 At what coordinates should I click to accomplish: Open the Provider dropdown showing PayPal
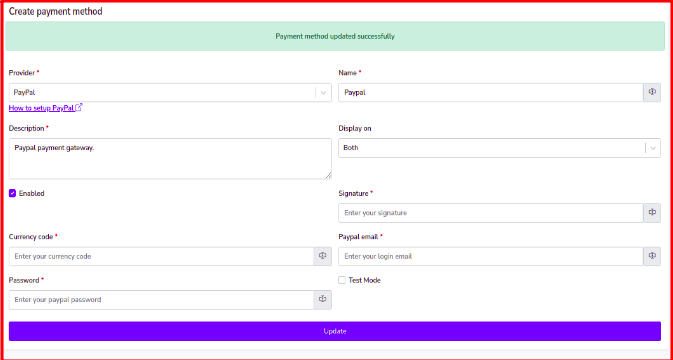[x=170, y=92]
